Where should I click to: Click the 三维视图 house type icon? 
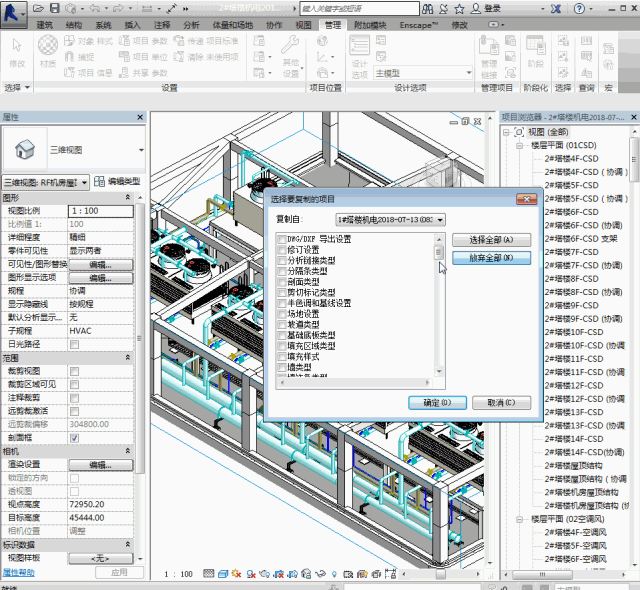pyautogui.click(x=24, y=149)
